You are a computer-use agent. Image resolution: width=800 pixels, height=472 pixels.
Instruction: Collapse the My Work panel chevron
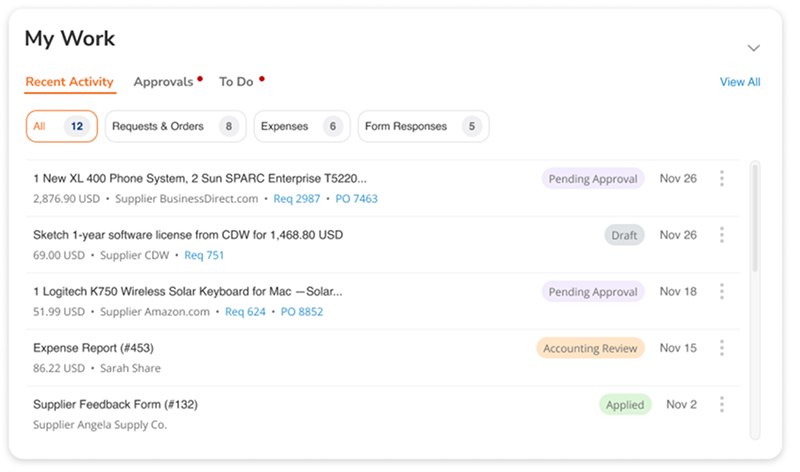[754, 48]
